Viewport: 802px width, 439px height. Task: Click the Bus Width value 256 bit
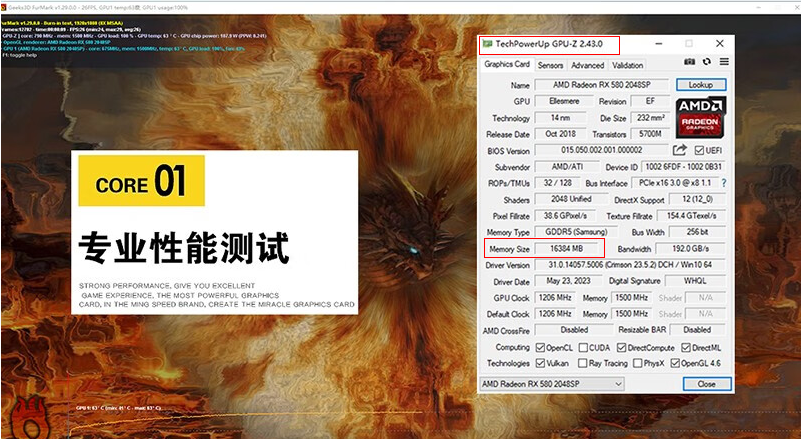[x=697, y=232]
